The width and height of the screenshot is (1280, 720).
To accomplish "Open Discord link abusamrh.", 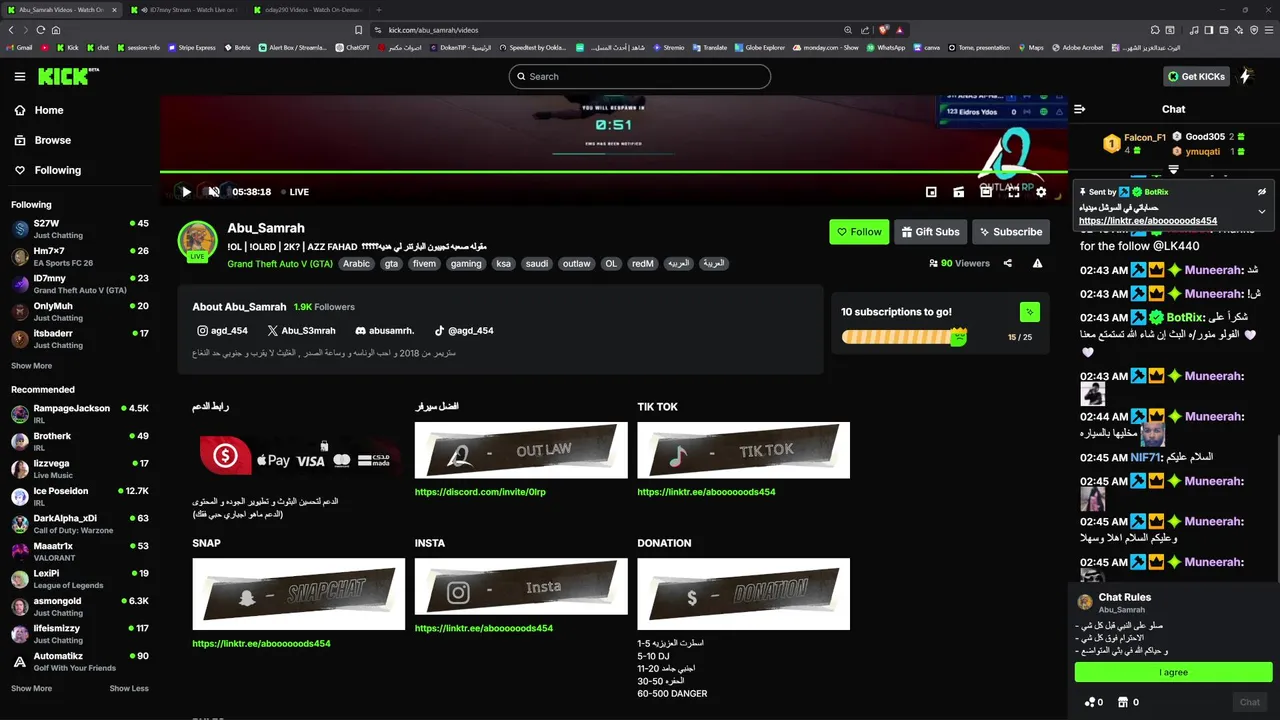I will 384,331.
